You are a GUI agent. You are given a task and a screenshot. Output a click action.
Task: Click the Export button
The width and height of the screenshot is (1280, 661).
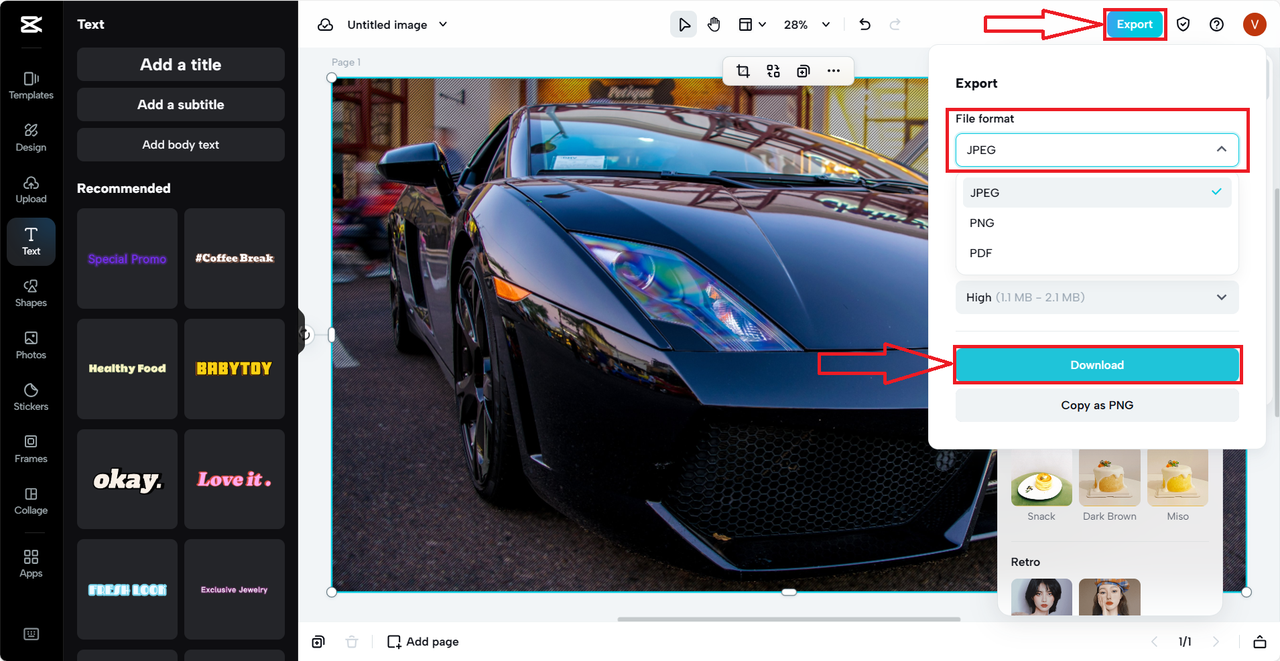[x=1135, y=25]
